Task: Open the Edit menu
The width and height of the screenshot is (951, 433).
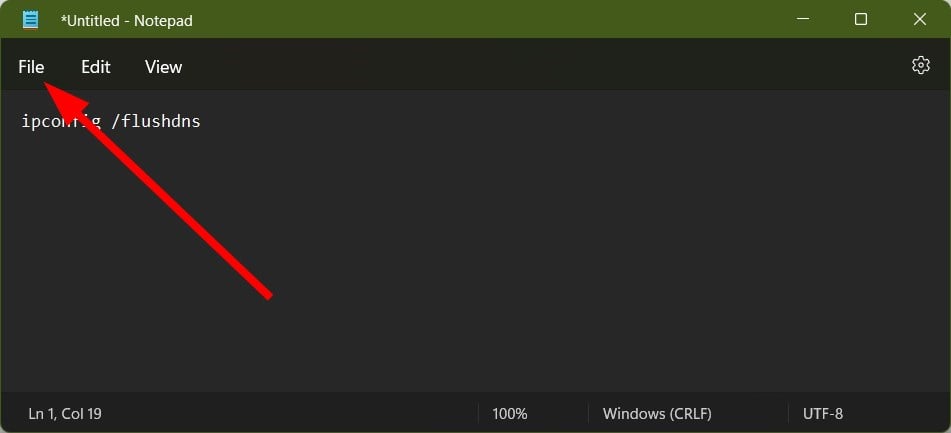Action: tap(96, 67)
